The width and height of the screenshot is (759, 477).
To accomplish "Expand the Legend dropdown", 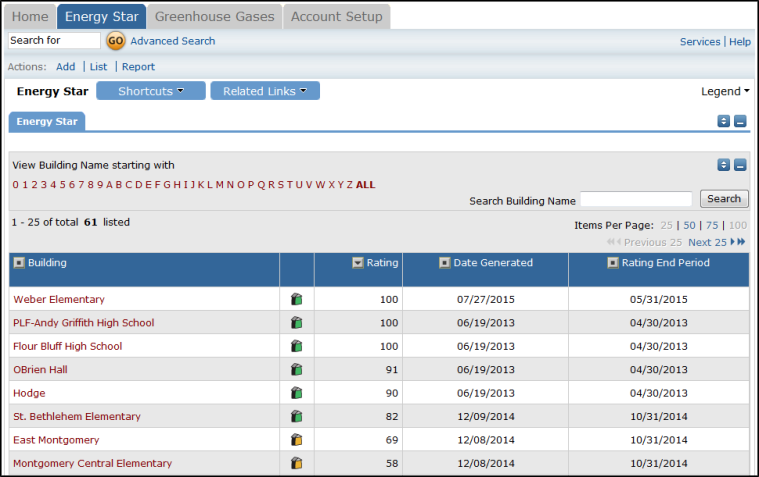I will [725, 92].
